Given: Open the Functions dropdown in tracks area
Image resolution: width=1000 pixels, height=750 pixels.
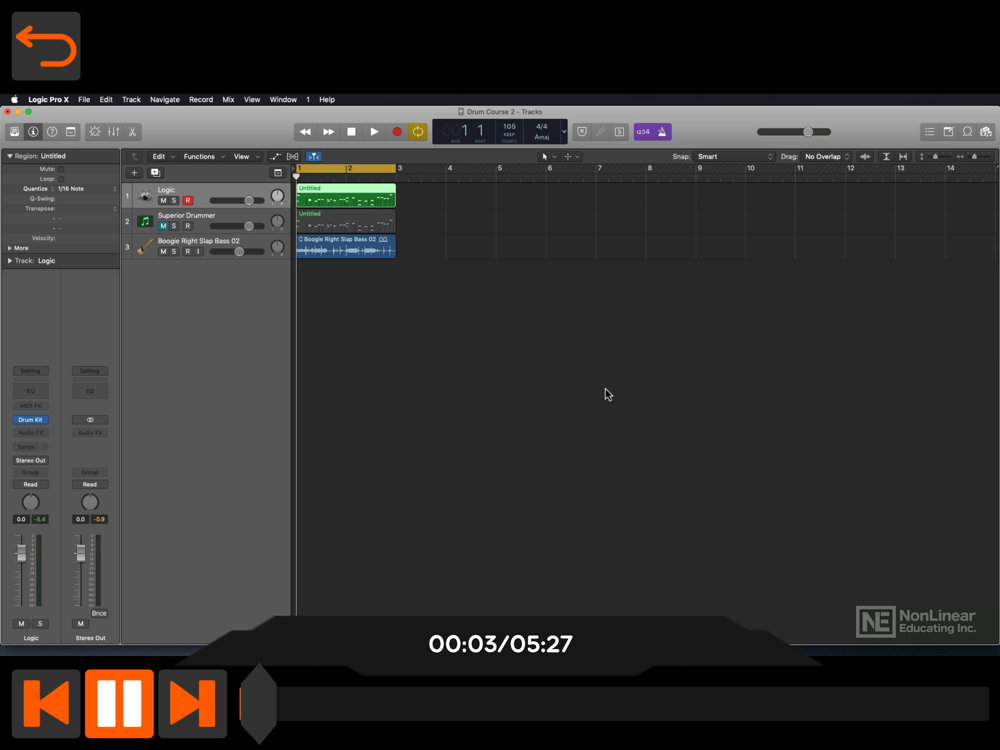Looking at the screenshot, I should tap(204, 157).
